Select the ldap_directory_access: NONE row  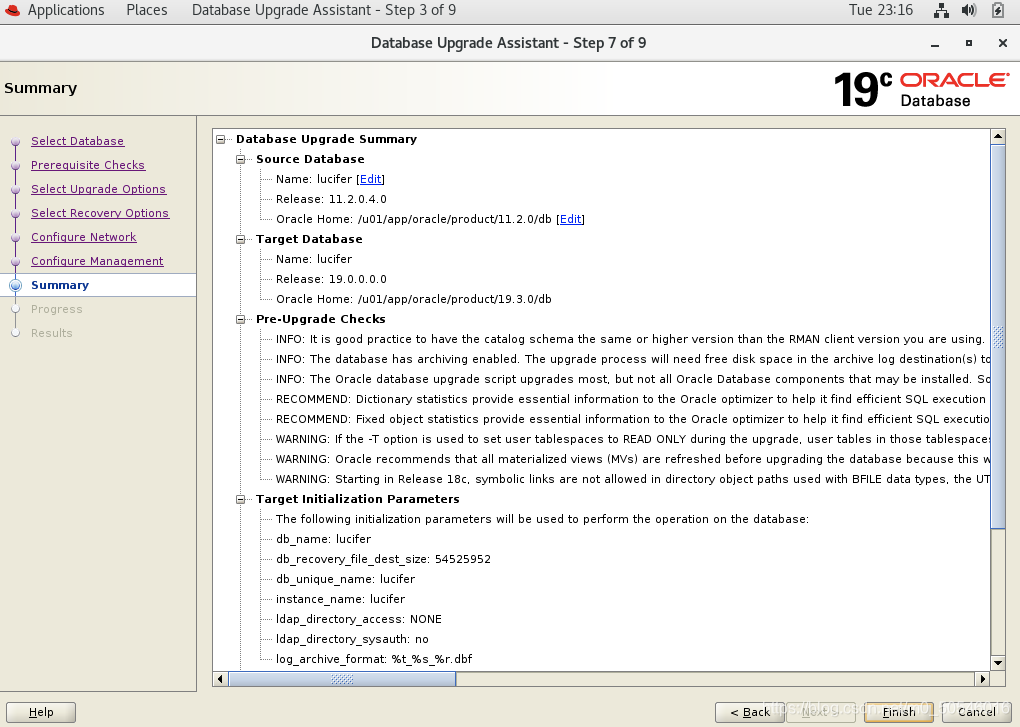point(358,620)
